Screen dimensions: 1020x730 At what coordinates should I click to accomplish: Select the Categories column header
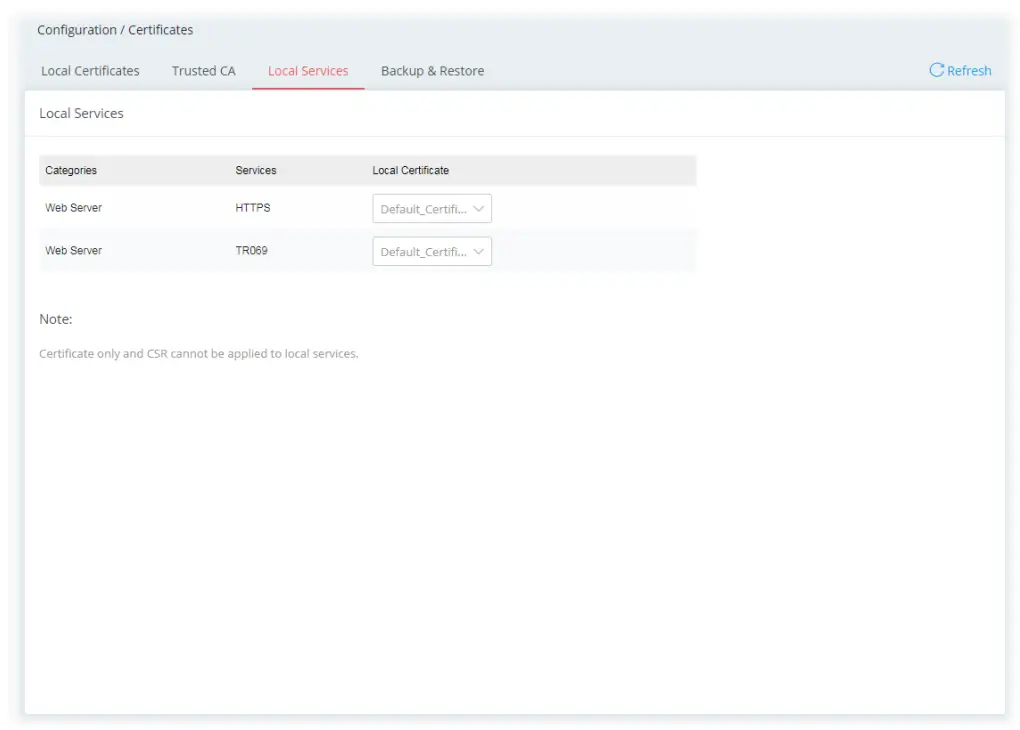click(x=70, y=170)
